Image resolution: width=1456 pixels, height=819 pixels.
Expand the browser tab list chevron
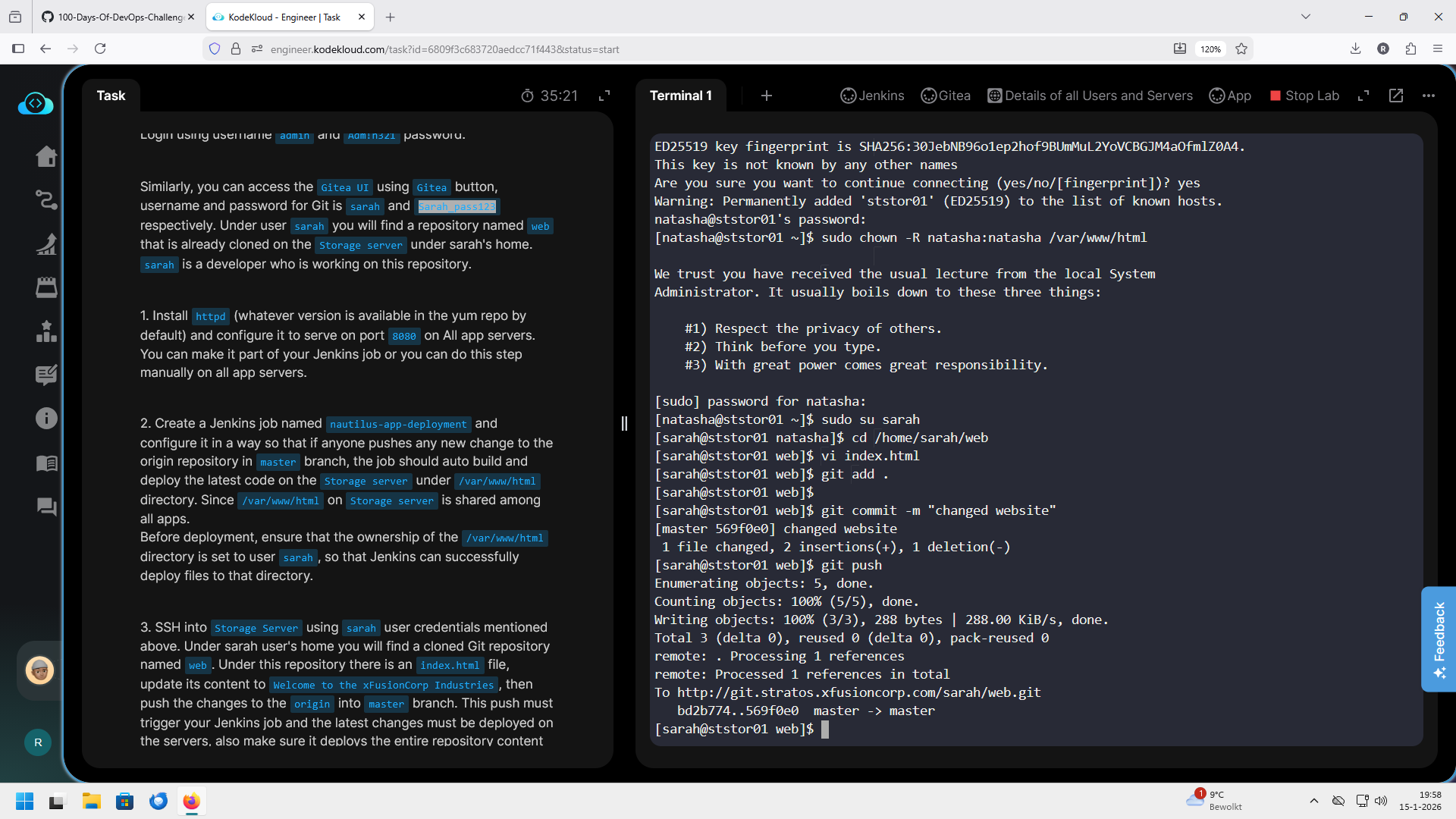pyautogui.click(x=1305, y=17)
